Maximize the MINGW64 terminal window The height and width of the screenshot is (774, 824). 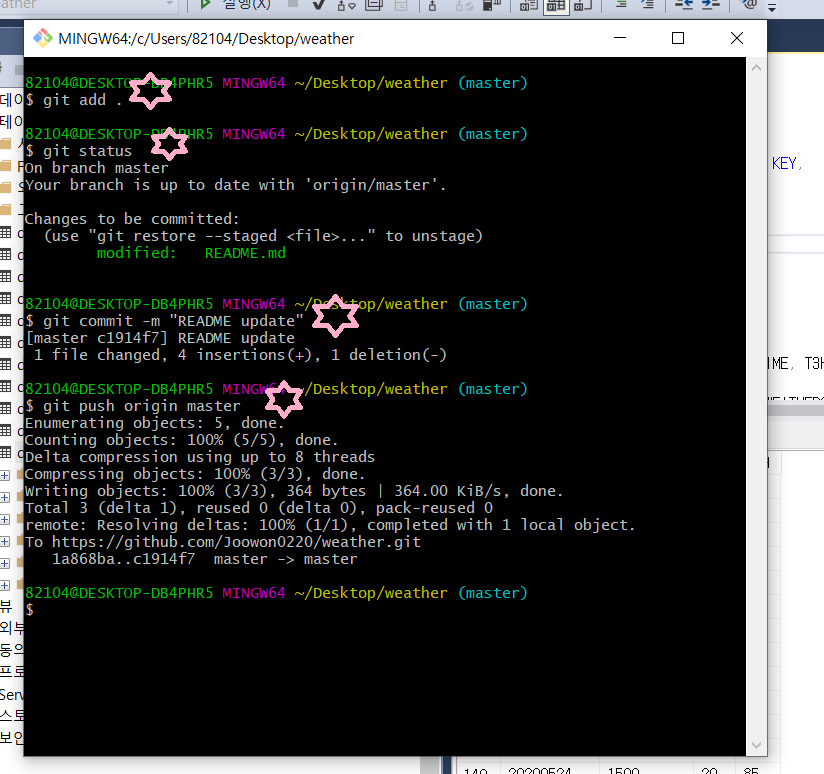(x=678, y=38)
